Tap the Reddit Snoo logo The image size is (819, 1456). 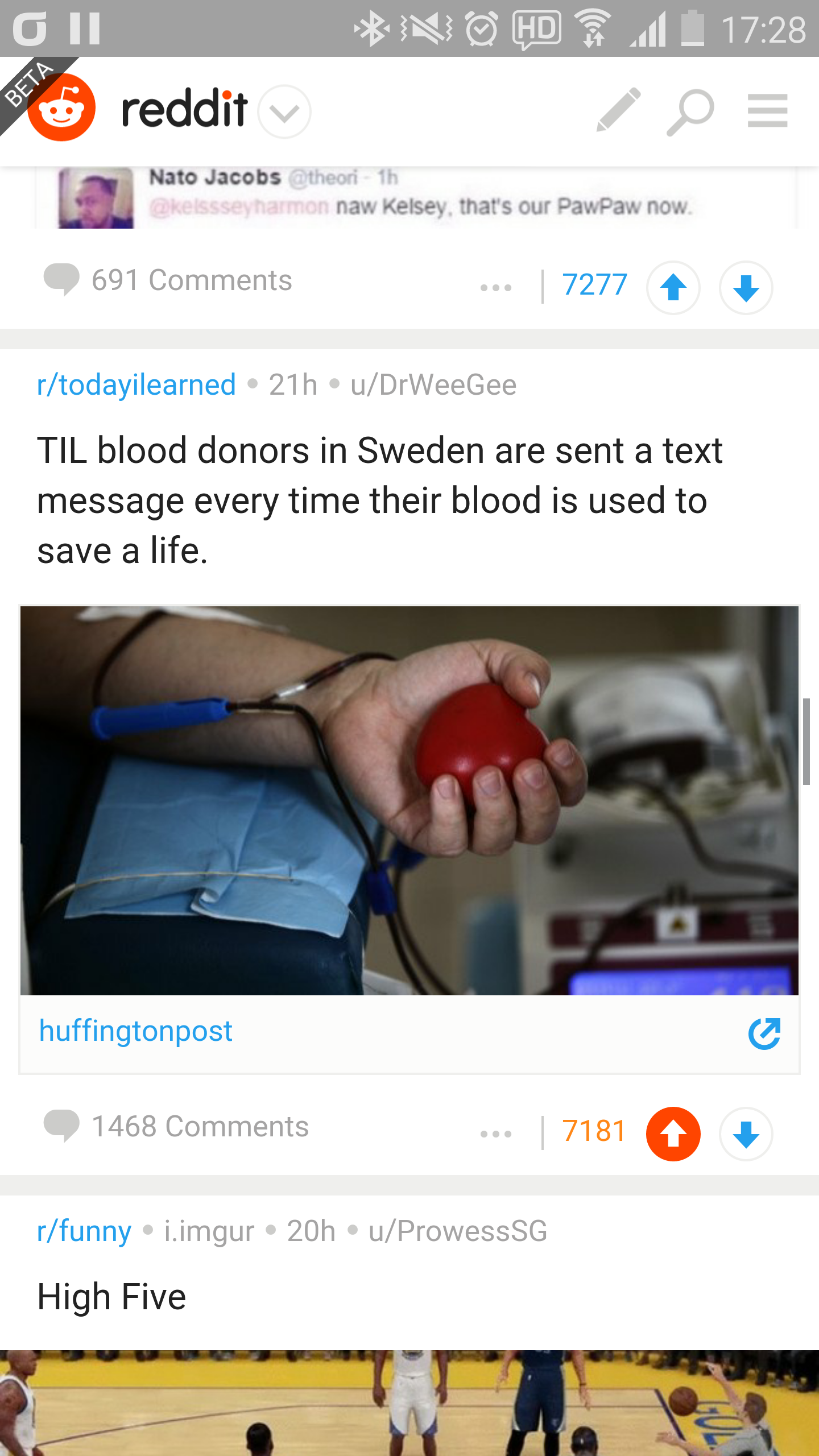point(61,107)
